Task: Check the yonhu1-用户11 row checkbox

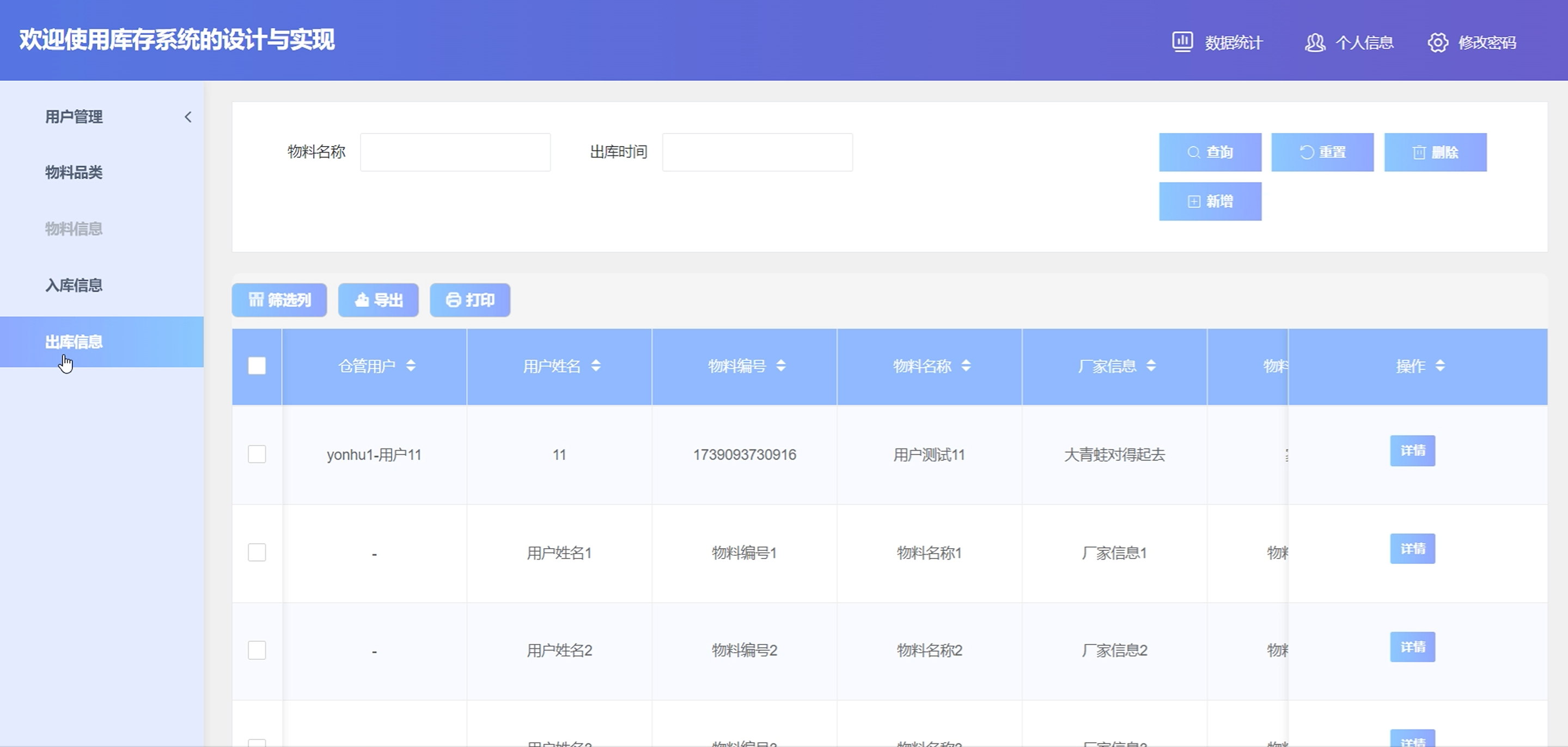Action: (x=257, y=454)
